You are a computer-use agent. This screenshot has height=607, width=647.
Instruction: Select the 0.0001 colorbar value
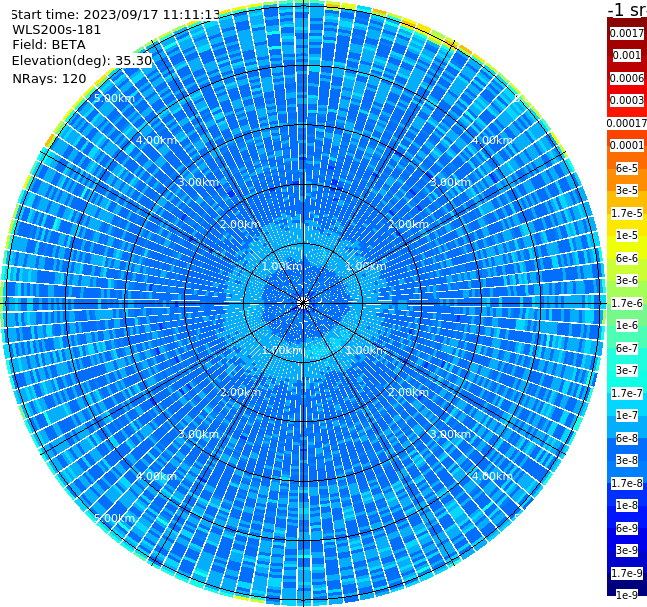(627, 145)
